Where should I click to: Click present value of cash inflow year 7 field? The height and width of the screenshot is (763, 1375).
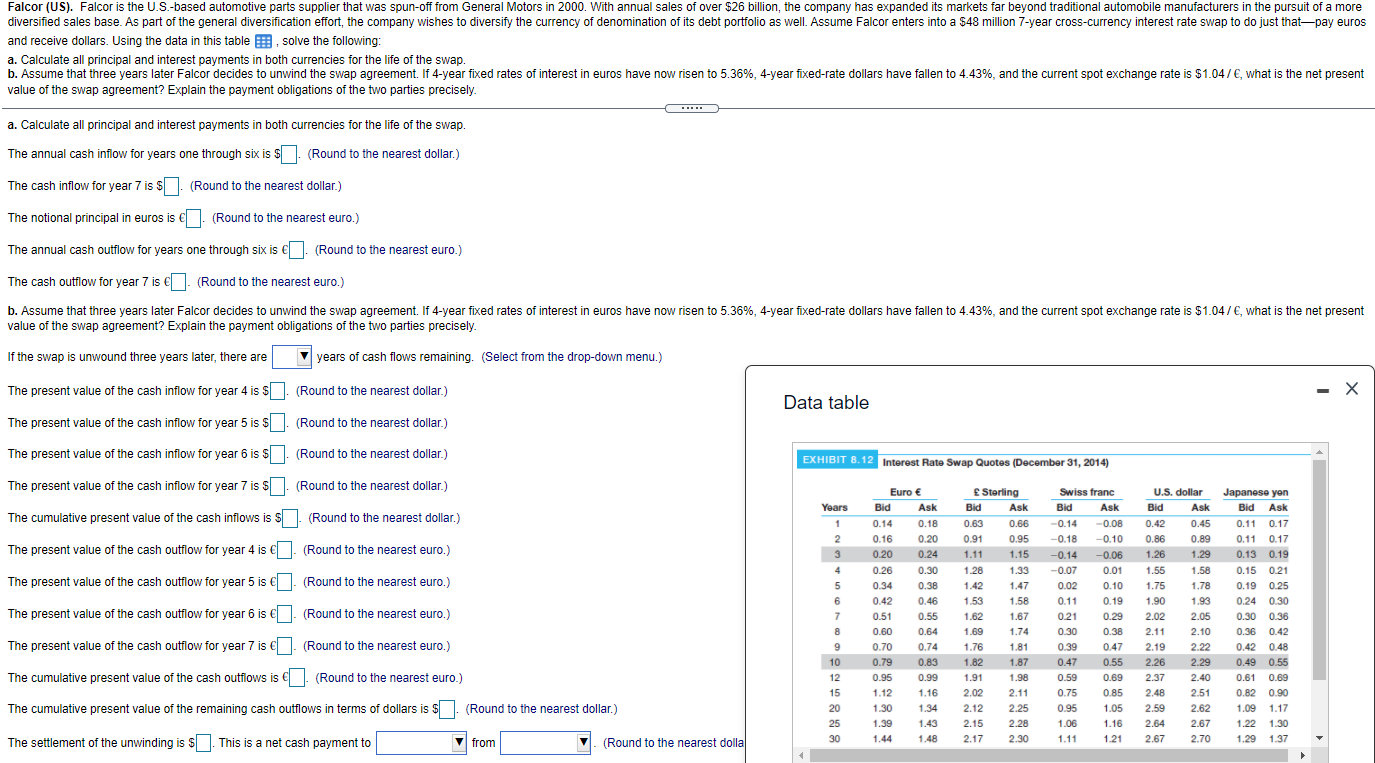[278, 486]
